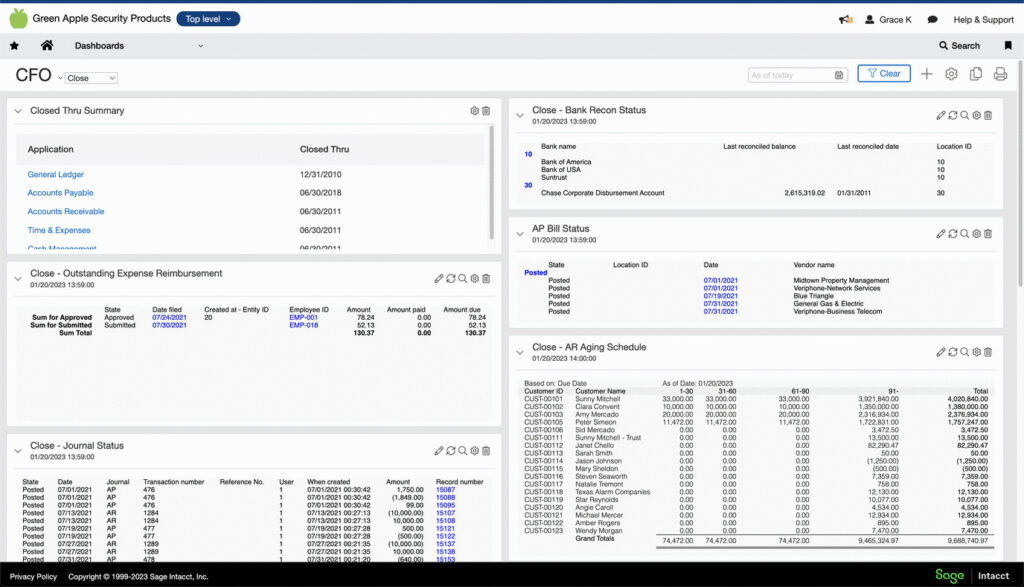Magnify the Outstanding Expense Reimbursement report
The image size is (1024, 587).
click(462, 279)
